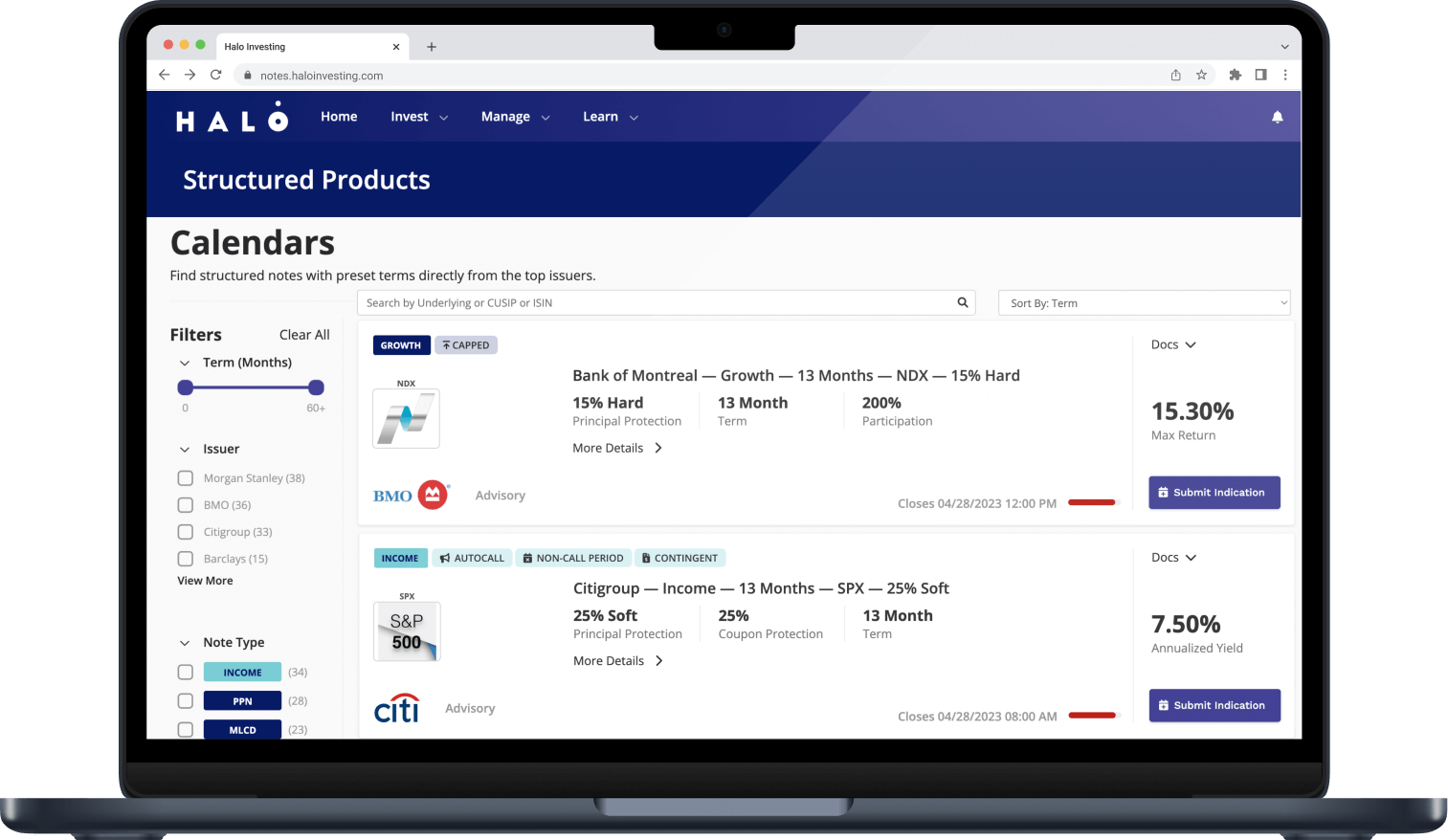
Task: Bookmark this page with the star icon
Action: [x=1201, y=75]
